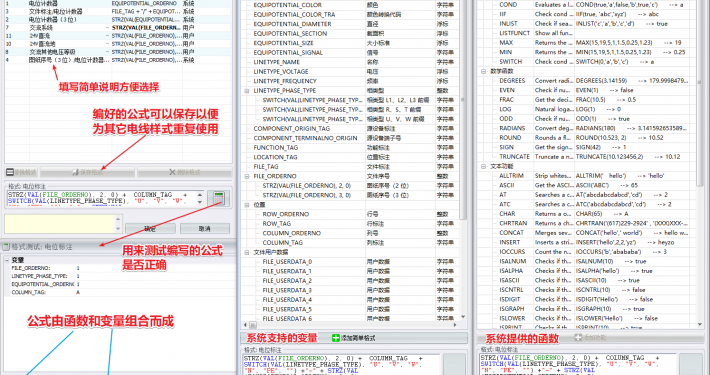
Task: Select the LINETYPE_FREQUENCY variable row
Action: point(350,81)
